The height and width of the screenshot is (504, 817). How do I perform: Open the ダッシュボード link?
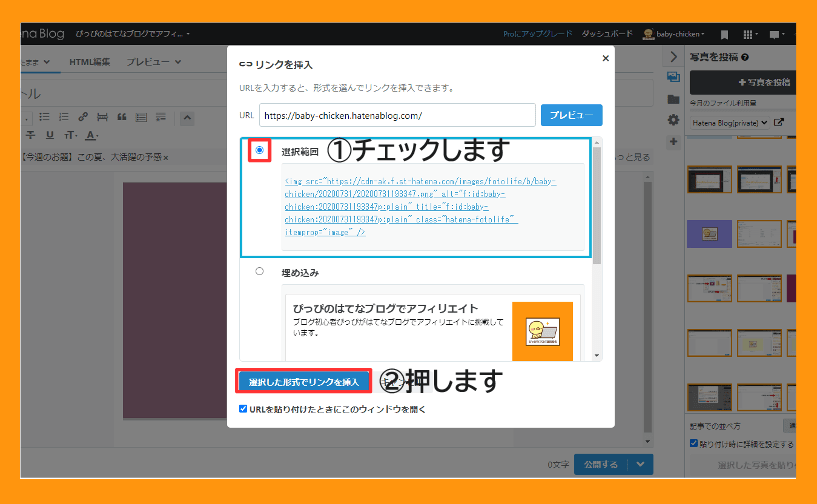[x=607, y=34]
